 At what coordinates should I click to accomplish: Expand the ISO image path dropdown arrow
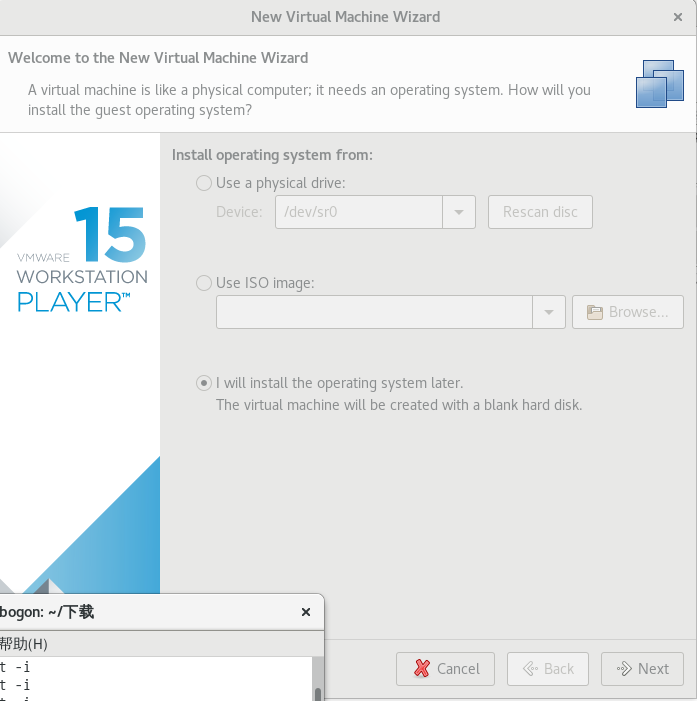[x=549, y=312]
